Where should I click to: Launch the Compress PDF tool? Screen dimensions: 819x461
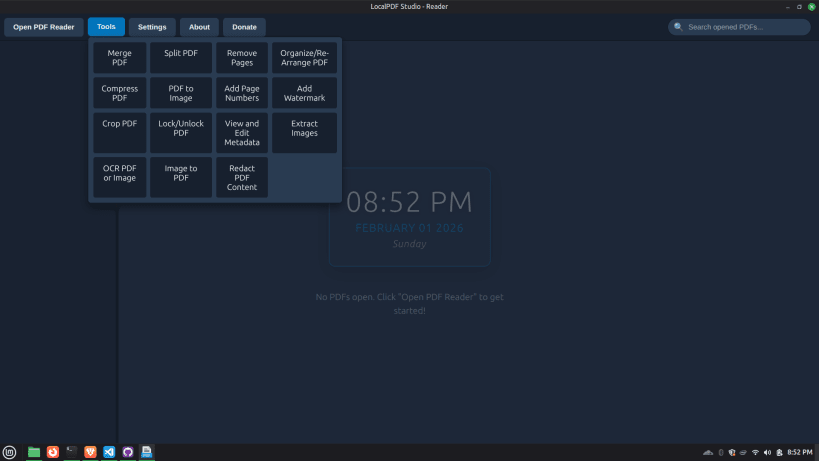[120, 93]
